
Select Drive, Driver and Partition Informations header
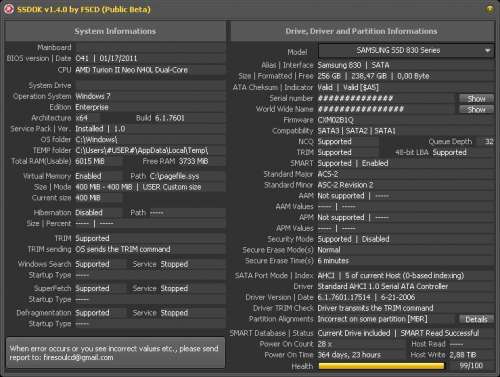coord(362,31)
